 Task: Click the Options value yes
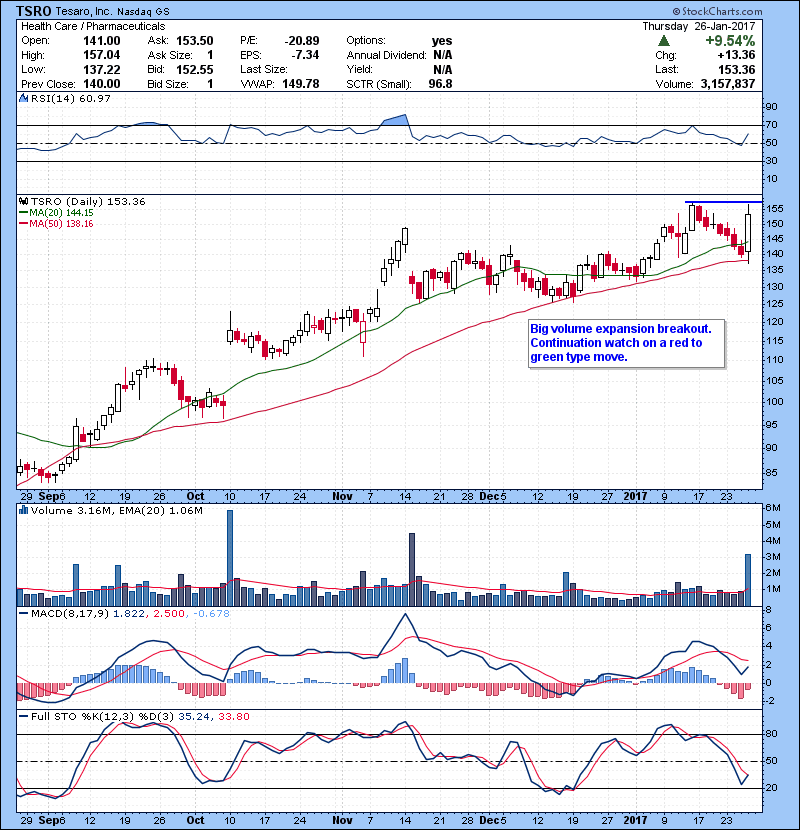442,41
